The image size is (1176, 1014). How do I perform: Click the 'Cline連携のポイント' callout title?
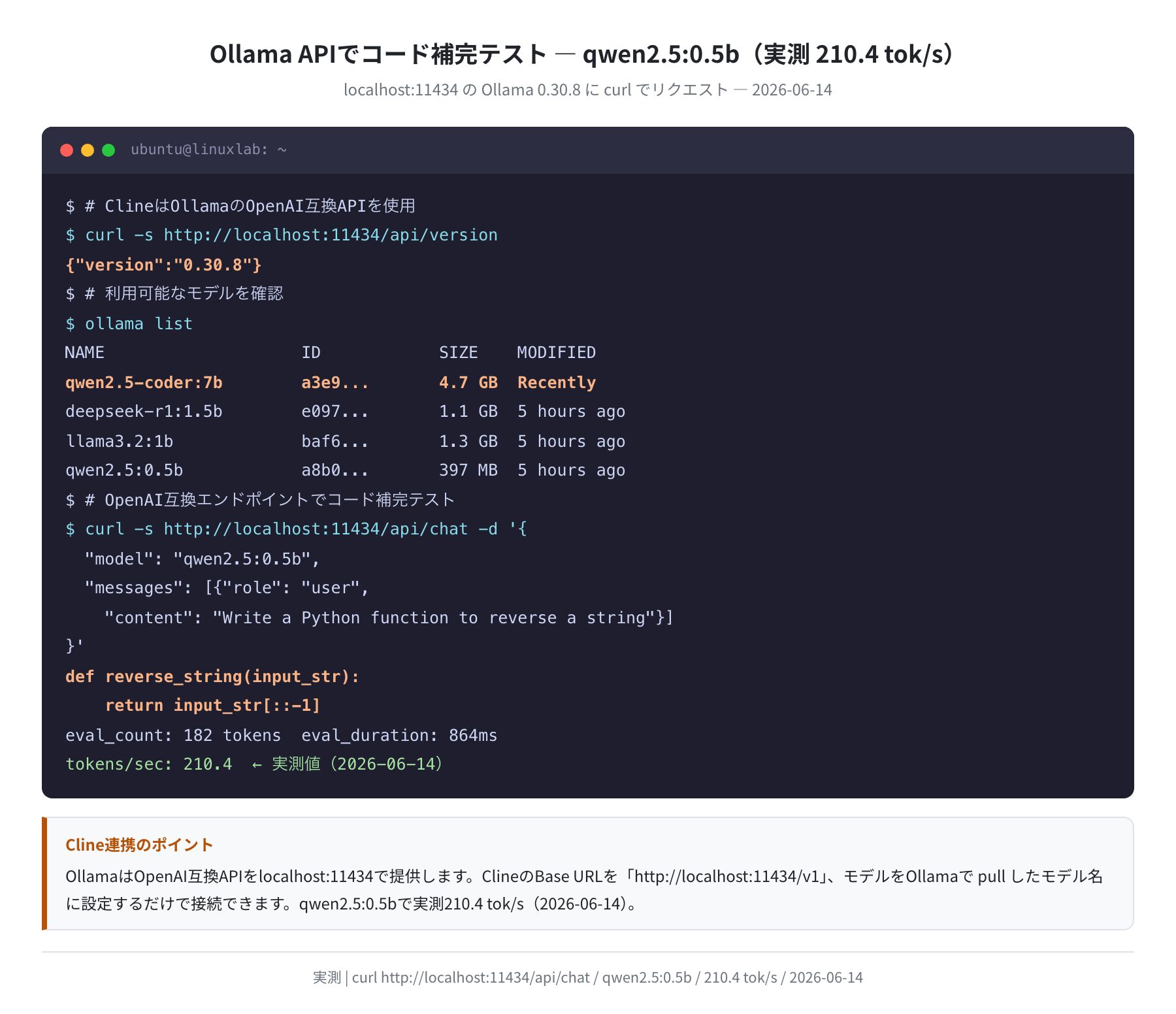[x=139, y=845]
